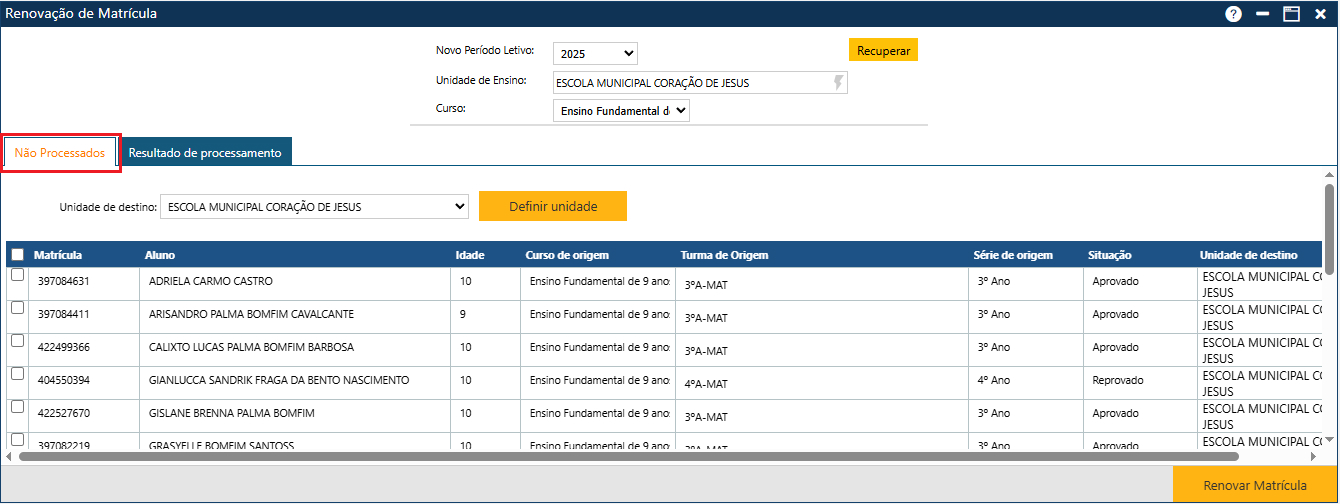Viewport: 1340px width, 504px height.
Task: Minimize the Renovação de Matrícula window
Action: click(1262, 14)
